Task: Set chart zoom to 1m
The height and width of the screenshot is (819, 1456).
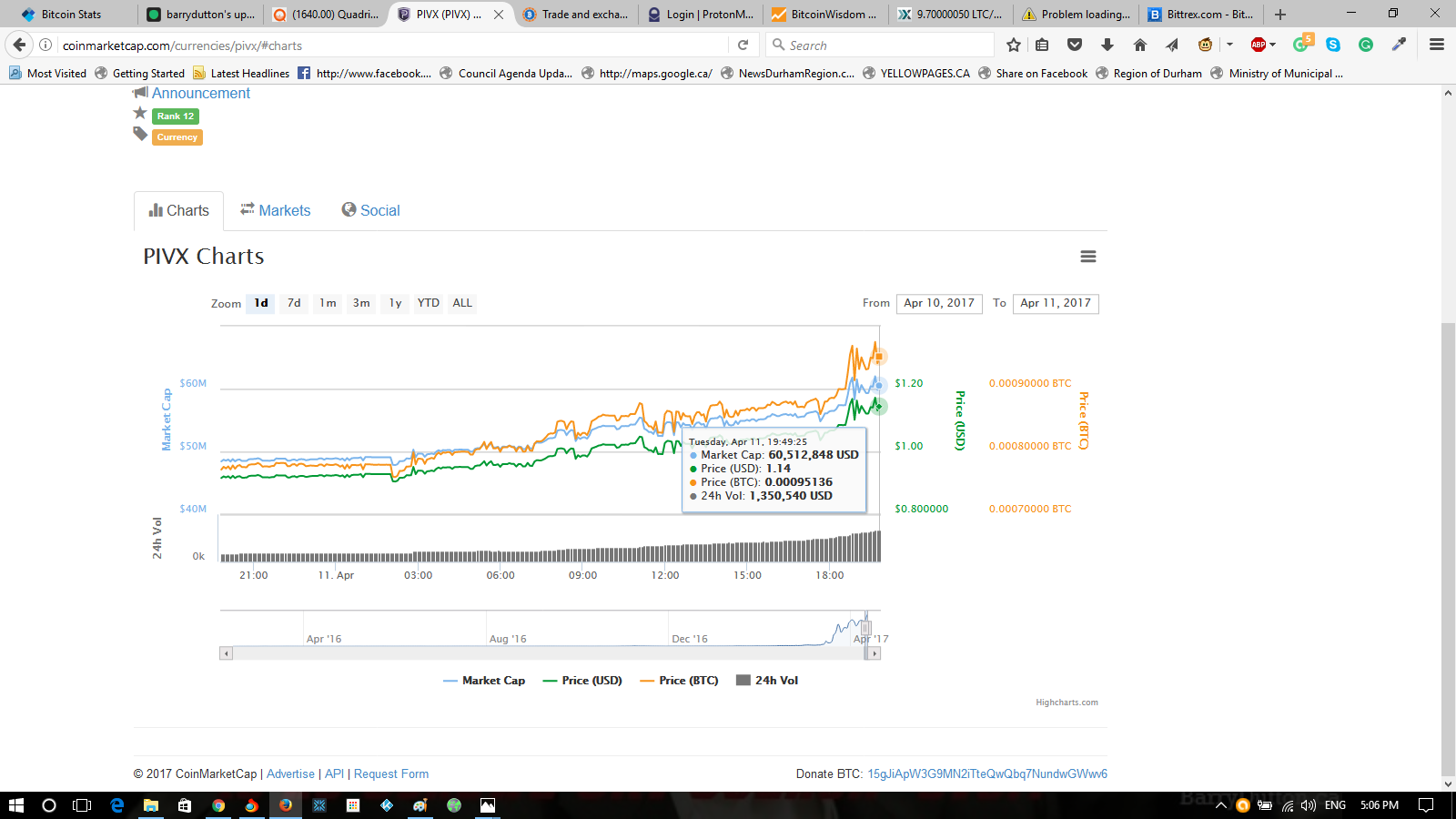Action: (x=328, y=303)
